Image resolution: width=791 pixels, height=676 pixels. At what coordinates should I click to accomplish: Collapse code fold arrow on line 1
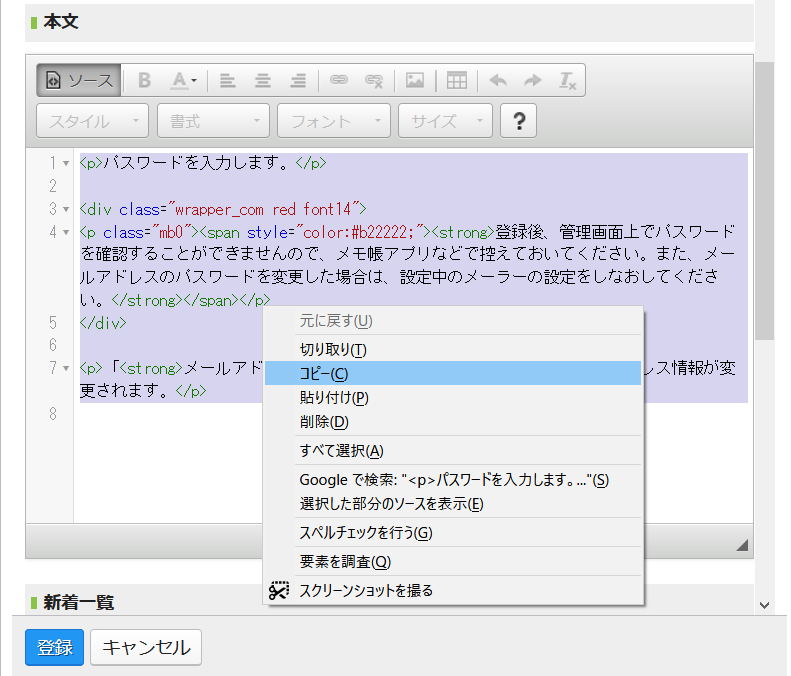point(66,163)
